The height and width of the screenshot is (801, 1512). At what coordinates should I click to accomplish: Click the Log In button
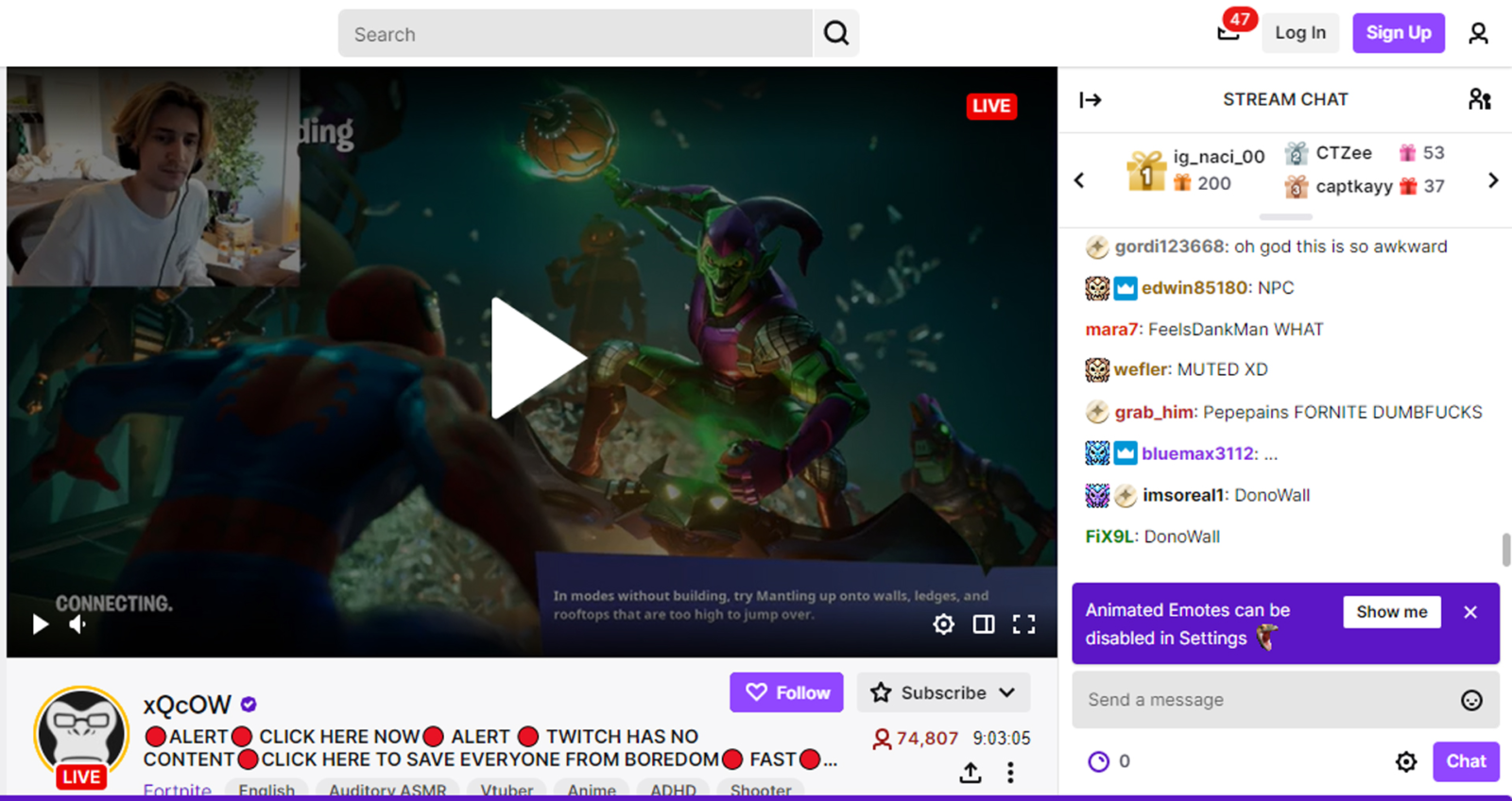(1300, 33)
